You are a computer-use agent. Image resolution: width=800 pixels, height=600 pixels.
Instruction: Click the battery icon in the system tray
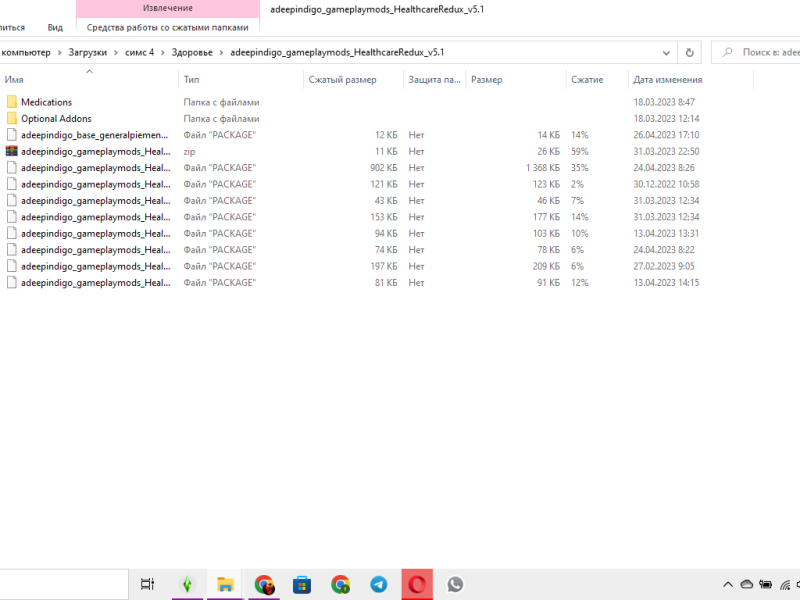pos(765,584)
